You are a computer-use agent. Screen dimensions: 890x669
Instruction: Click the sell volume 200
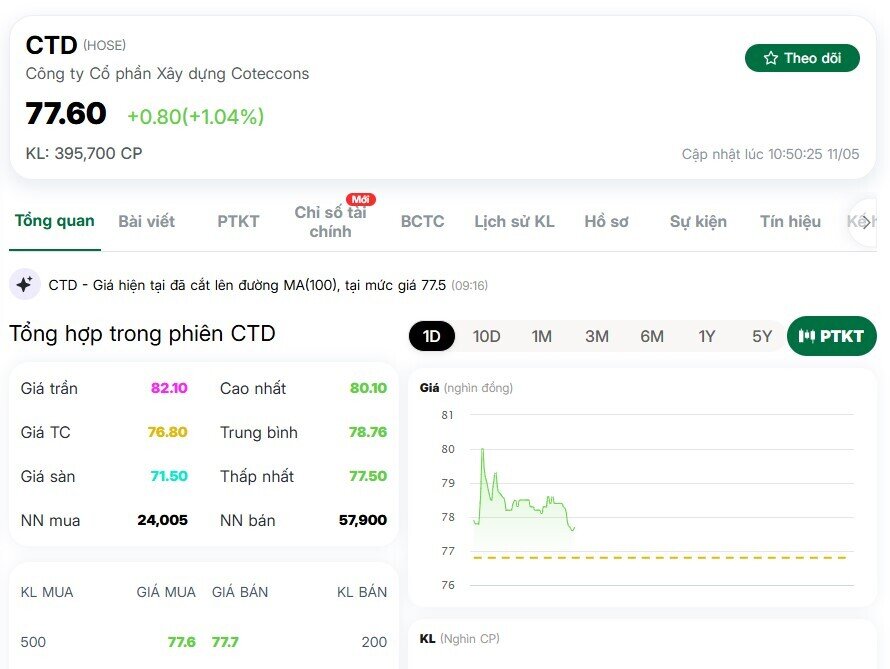coord(374,642)
